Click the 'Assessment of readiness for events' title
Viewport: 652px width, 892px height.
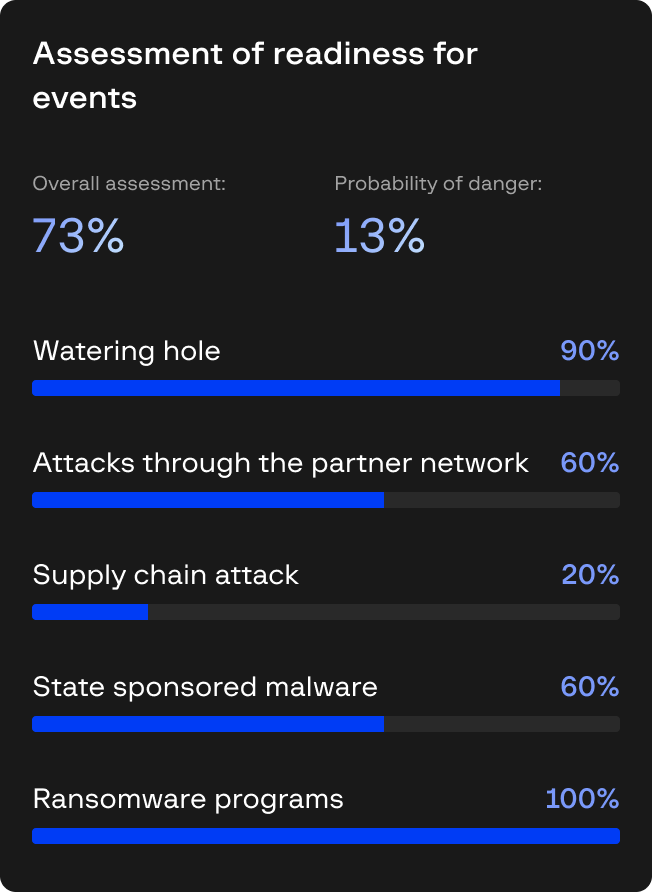pyautogui.click(x=255, y=75)
